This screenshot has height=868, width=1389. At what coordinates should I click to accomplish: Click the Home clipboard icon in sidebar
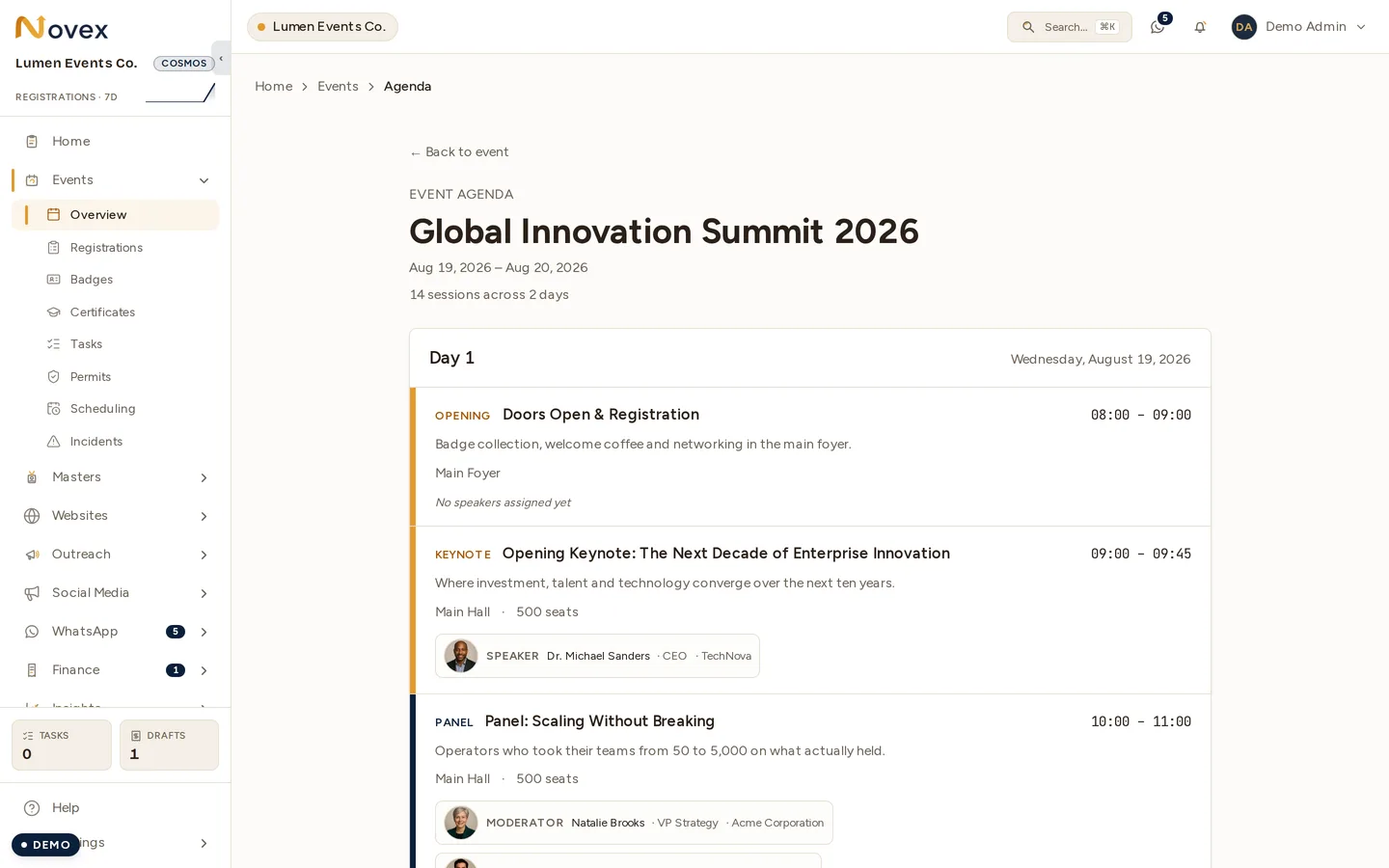[x=32, y=142]
